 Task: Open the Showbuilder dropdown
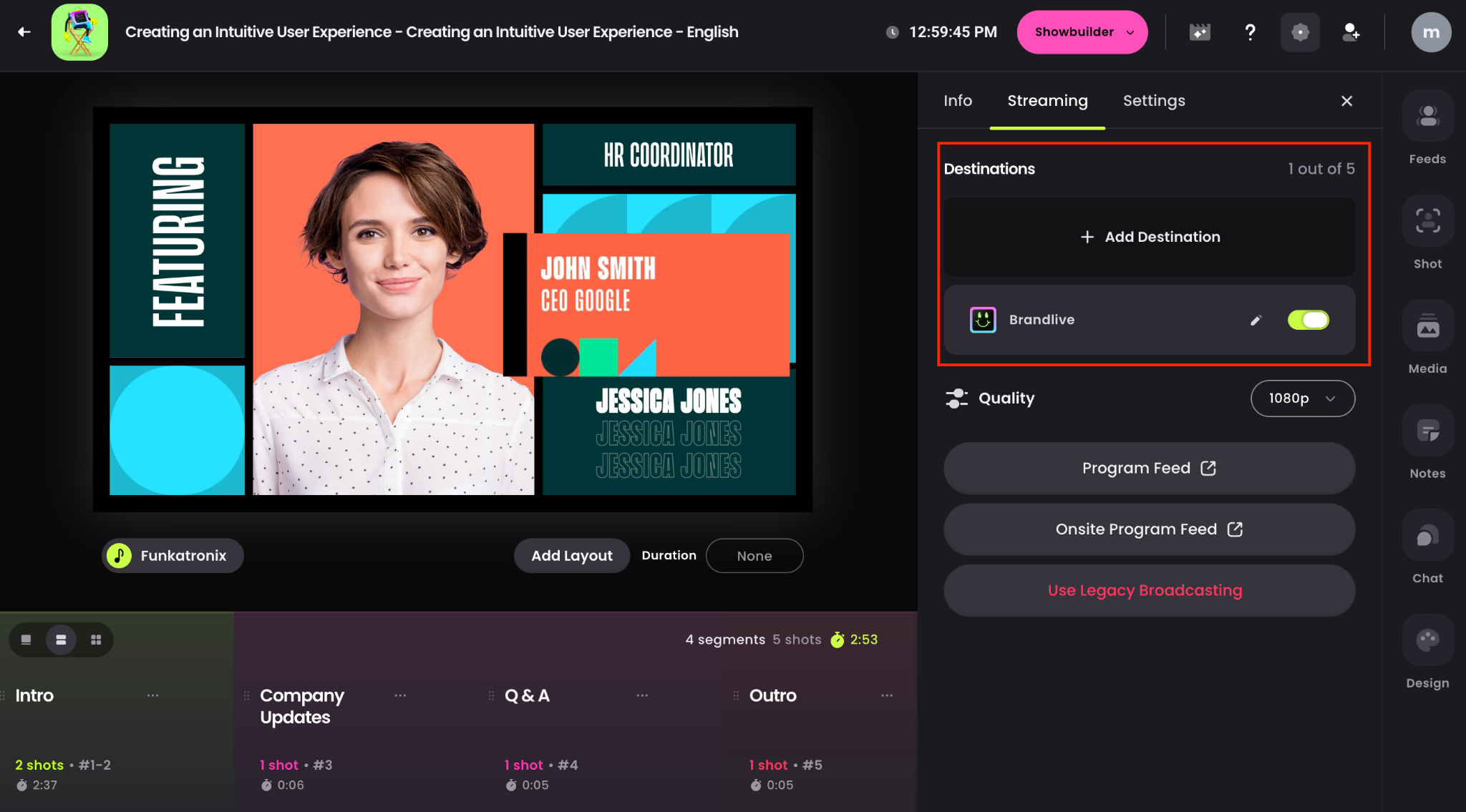coord(1082,32)
